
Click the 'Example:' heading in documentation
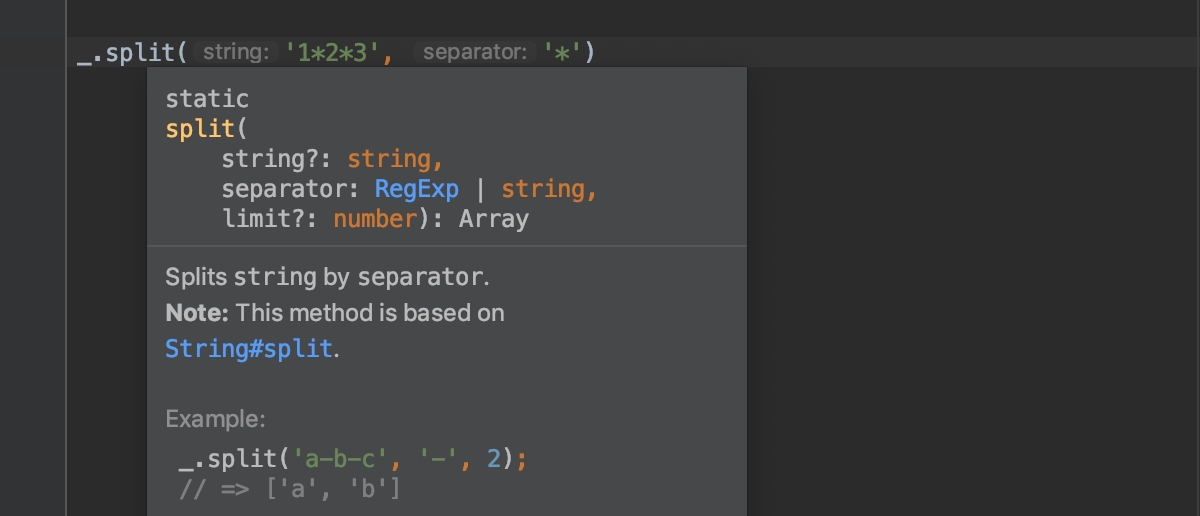point(215,418)
